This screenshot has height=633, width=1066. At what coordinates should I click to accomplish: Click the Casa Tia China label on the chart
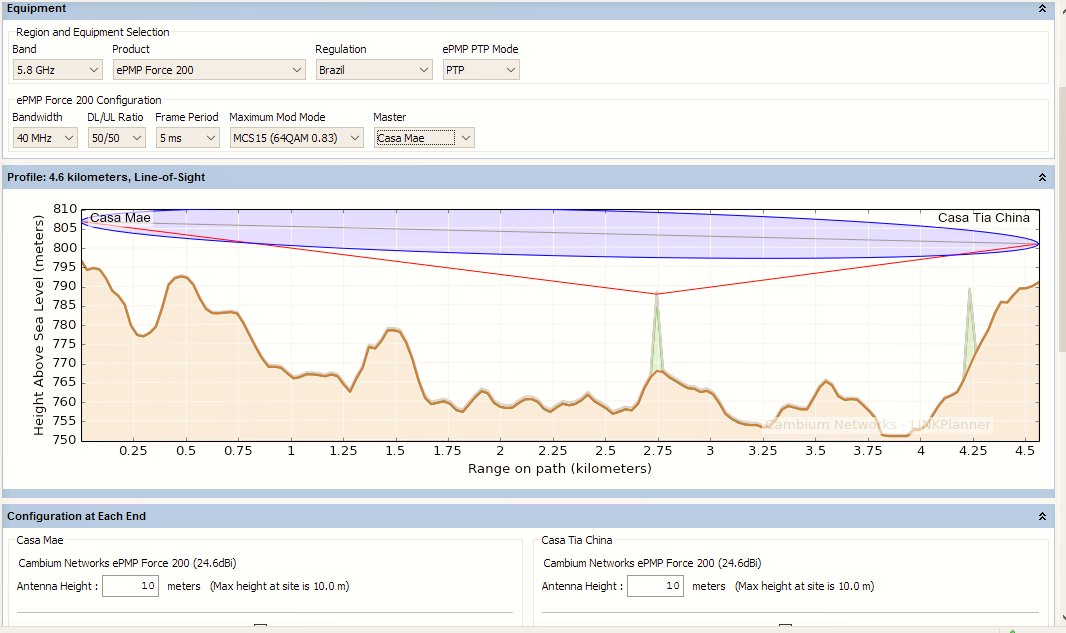(x=983, y=218)
